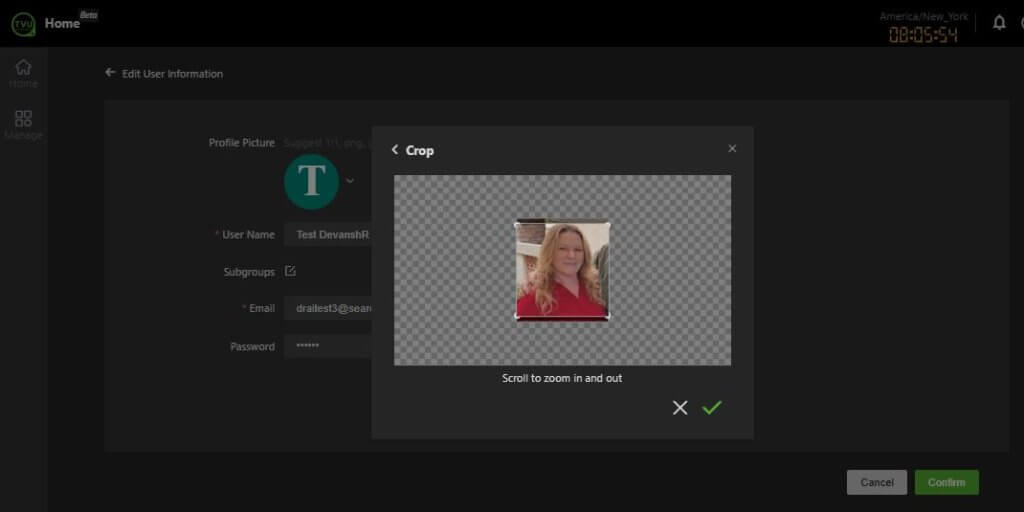This screenshot has height=512, width=1024.
Task: Click the green T profile avatar
Action: (311, 181)
